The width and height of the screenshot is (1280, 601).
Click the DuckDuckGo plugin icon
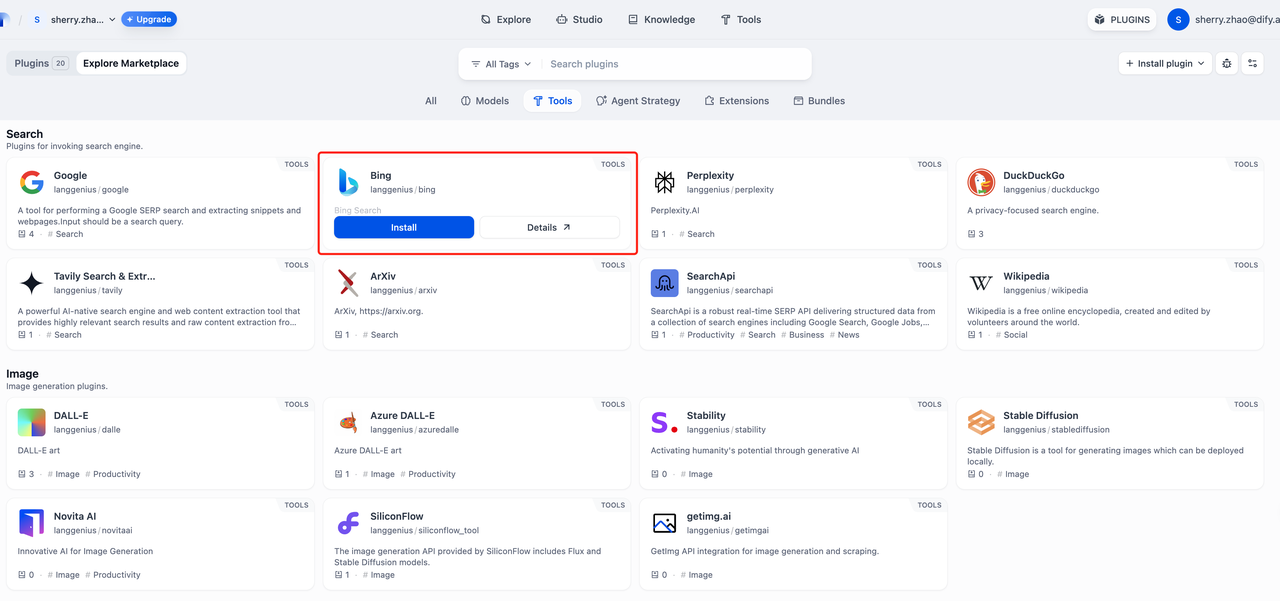(981, 182)
